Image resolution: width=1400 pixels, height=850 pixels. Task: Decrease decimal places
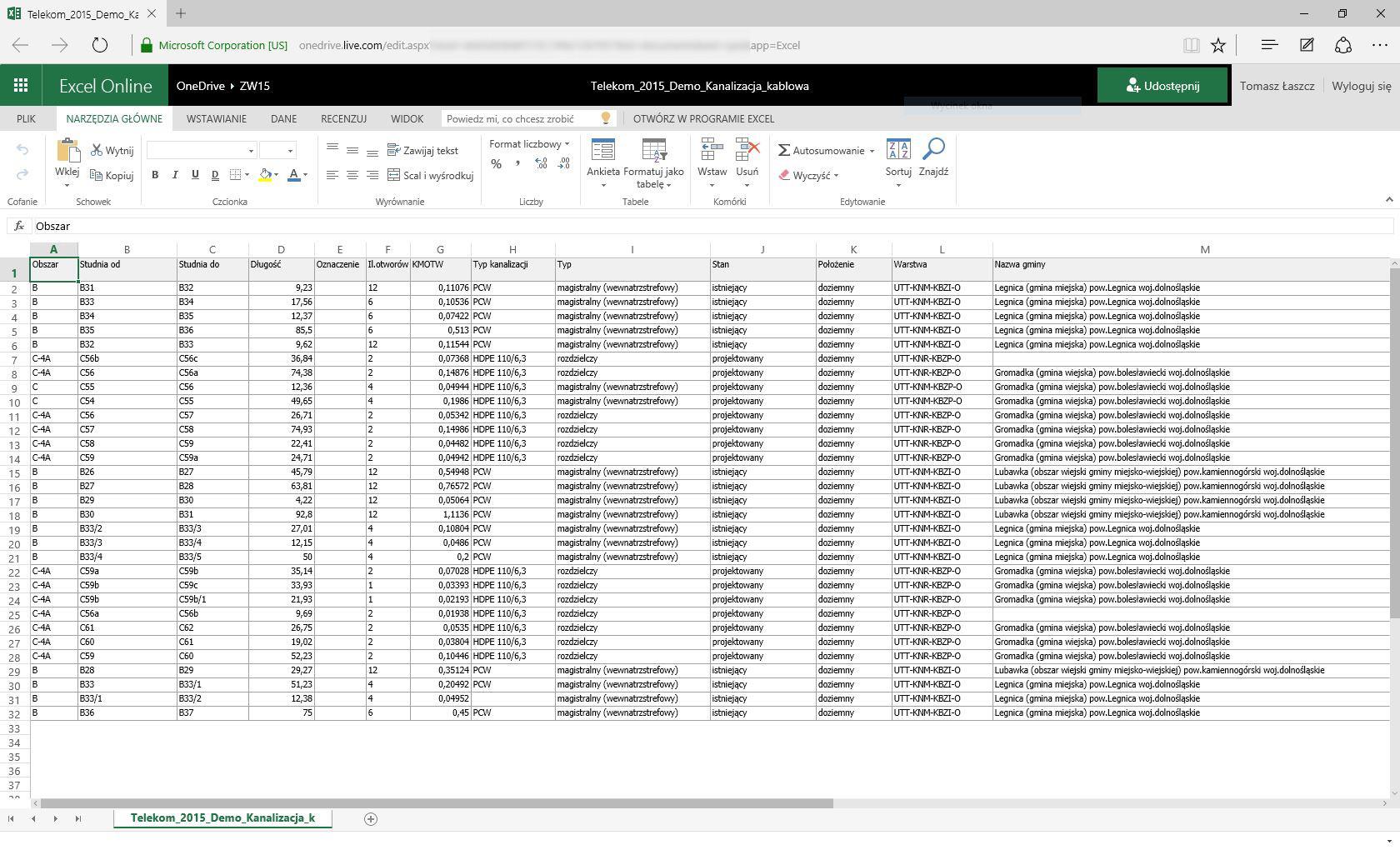click(564, 164)
